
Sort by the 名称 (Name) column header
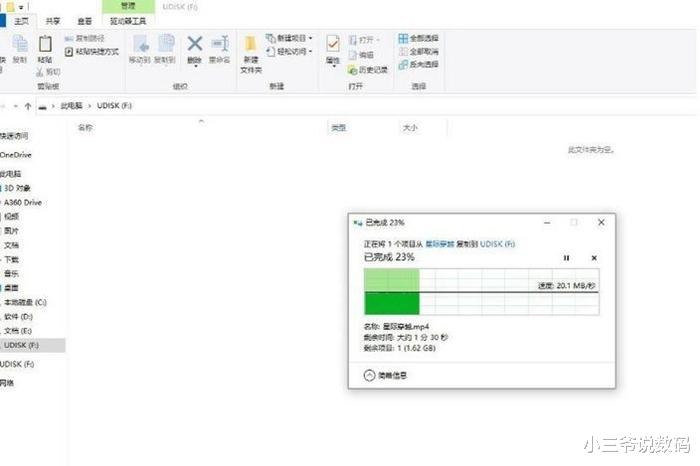pos(85,128)
